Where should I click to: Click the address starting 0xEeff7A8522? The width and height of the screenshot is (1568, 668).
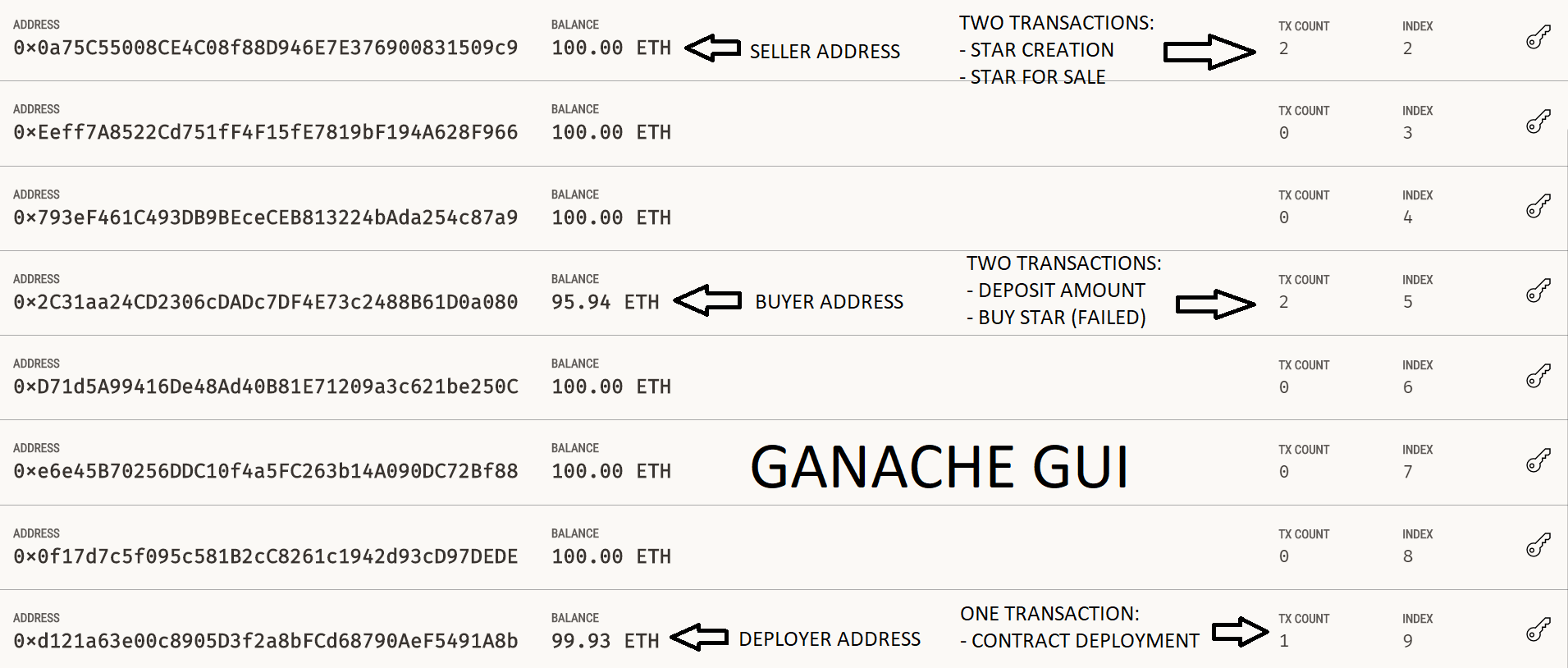pyautogui.click(x=265, y=132)
